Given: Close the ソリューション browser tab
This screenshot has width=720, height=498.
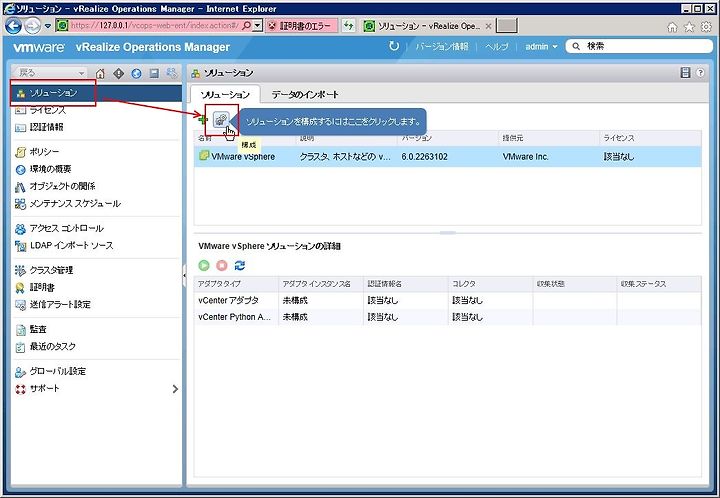Looking at the screenshot, I should pos(489,26).
